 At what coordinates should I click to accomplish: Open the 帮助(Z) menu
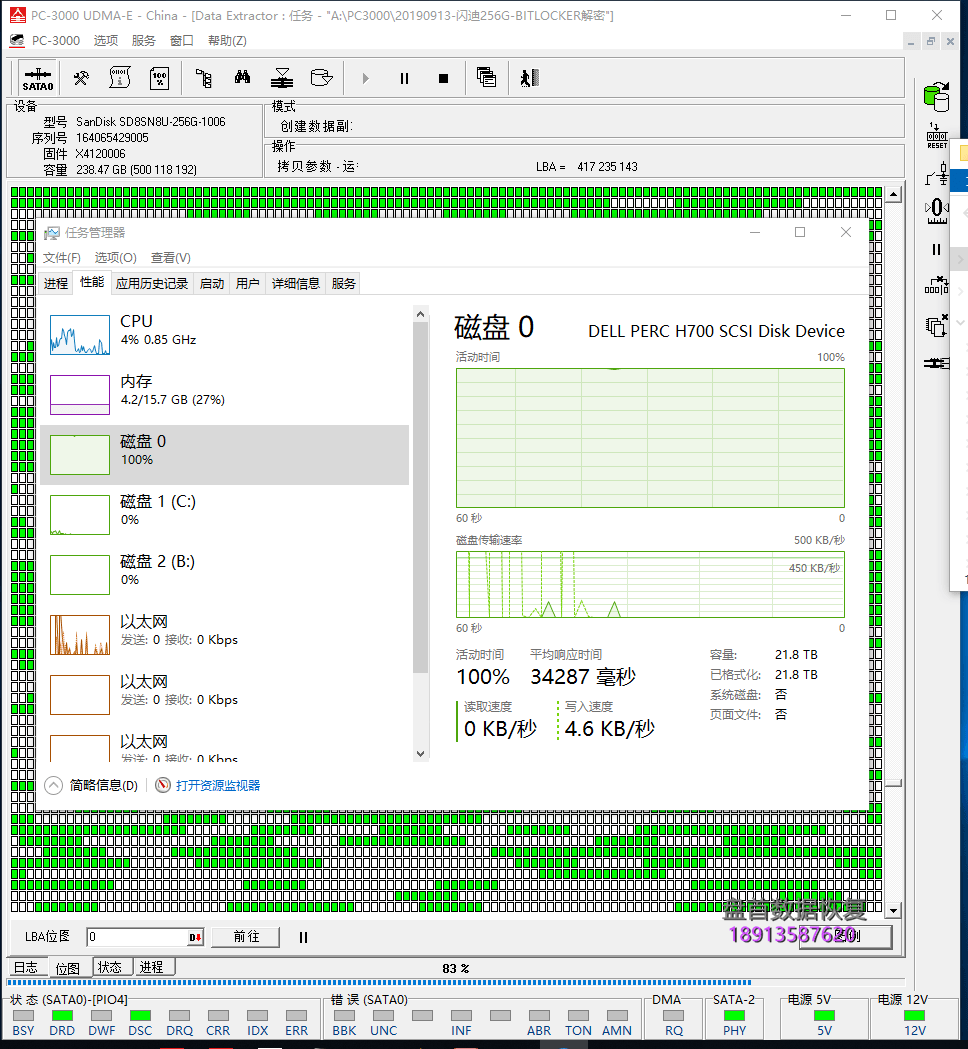click(x=227, y=41)
